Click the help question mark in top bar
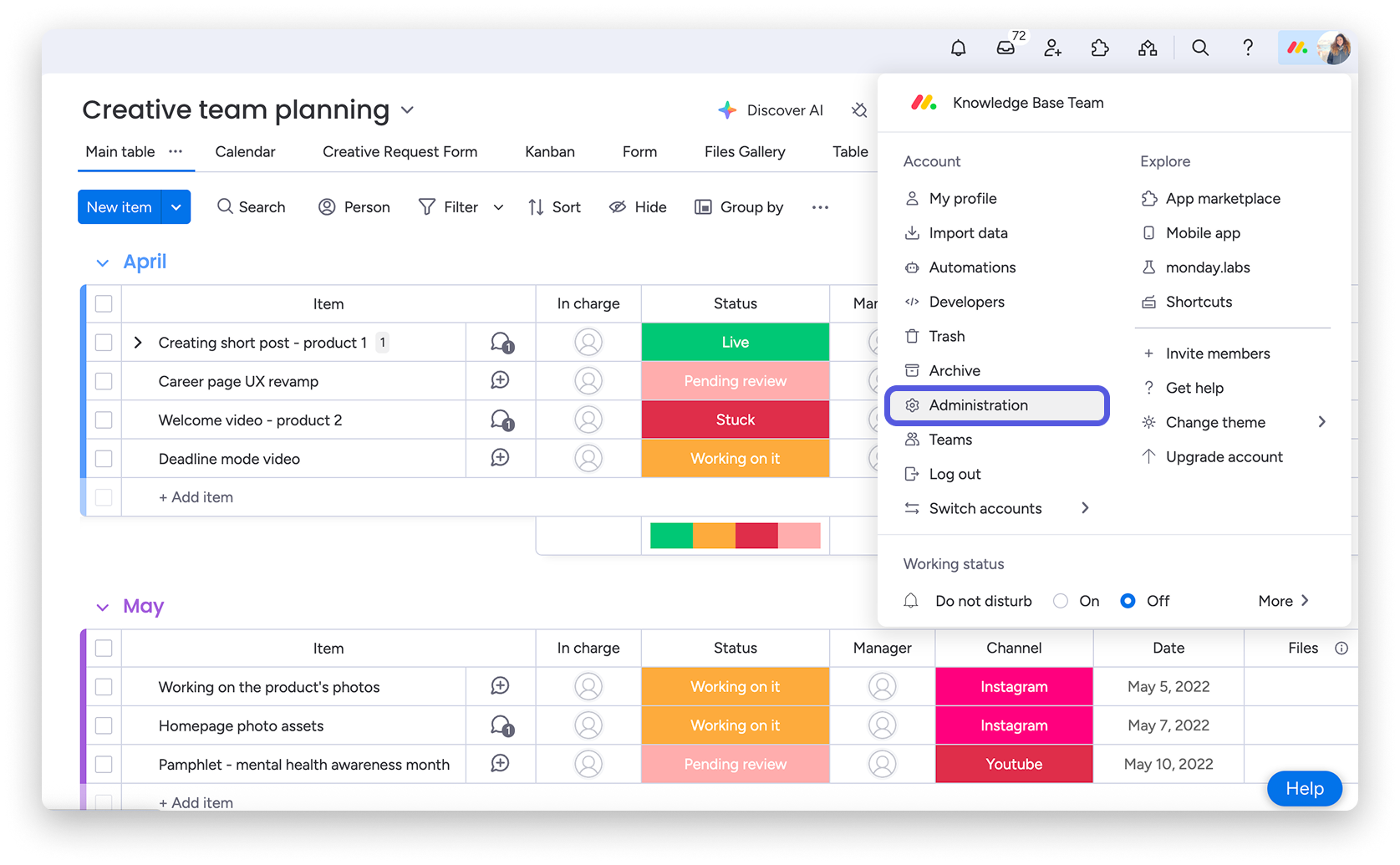 click(x=1248, y=48)
